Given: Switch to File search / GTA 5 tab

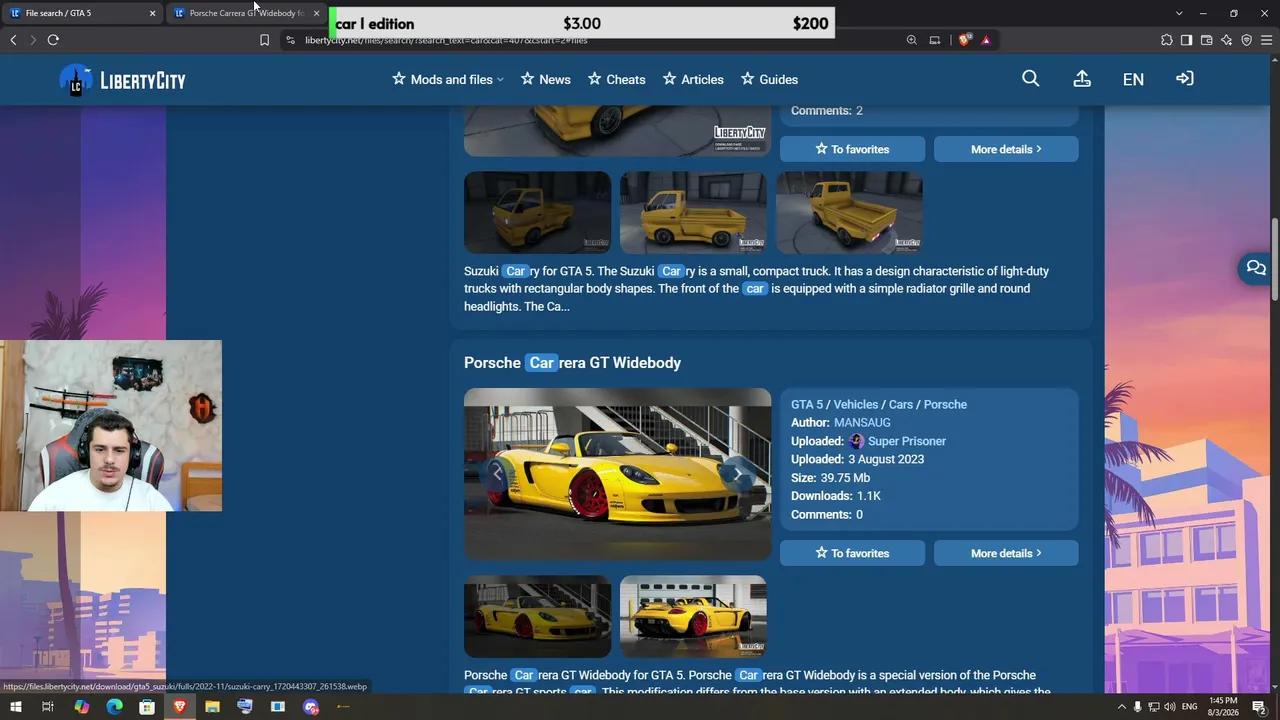Looking at the screenshot, I should (83, 13).
